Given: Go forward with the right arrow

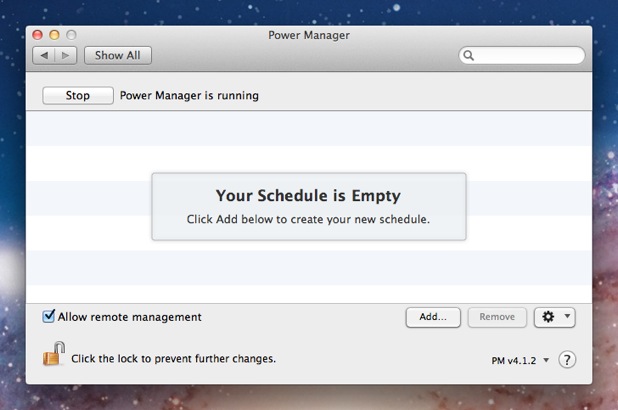Looking at the screenshot, I should click(x=66, y=55).
